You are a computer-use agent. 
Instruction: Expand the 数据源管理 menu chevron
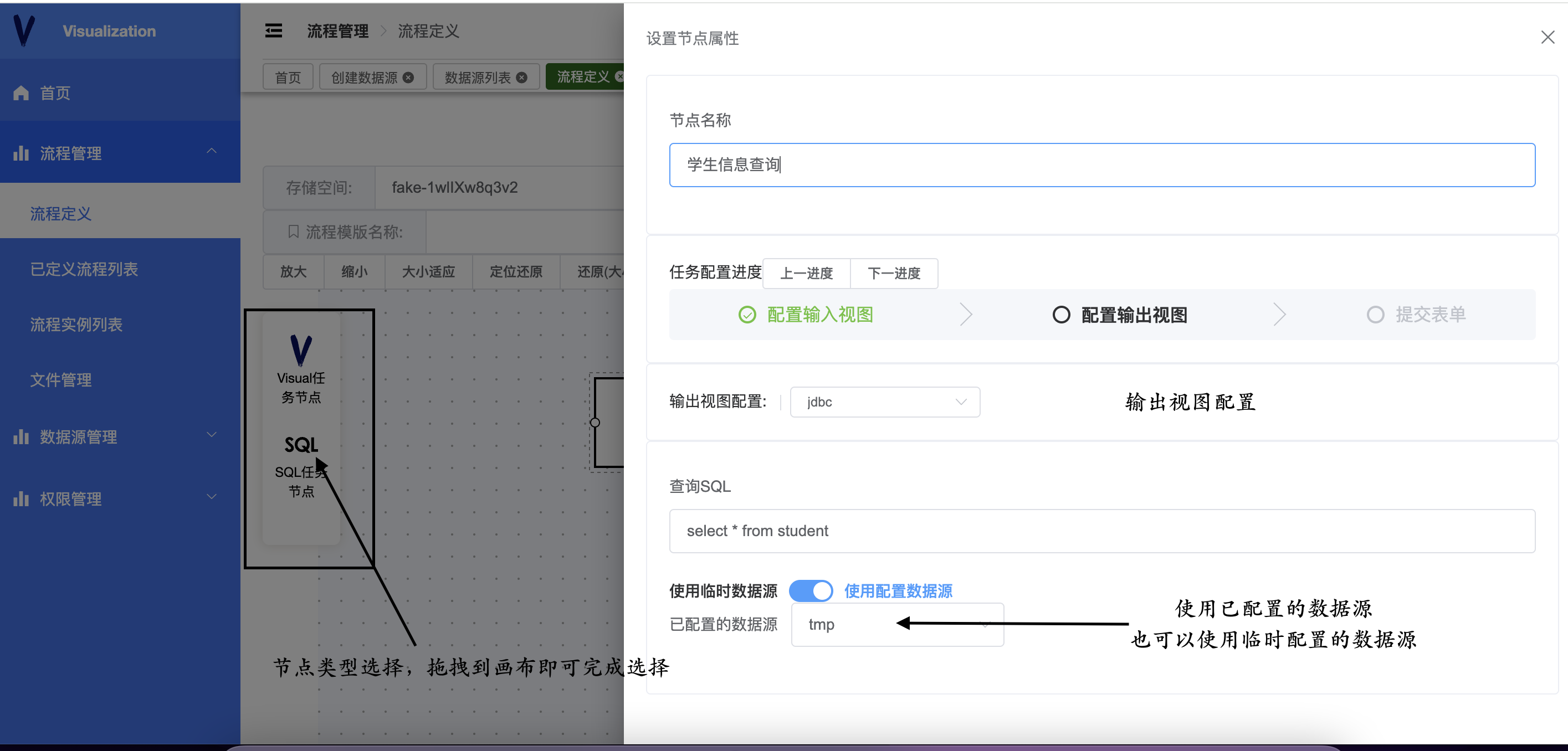[x=212, y=435]
